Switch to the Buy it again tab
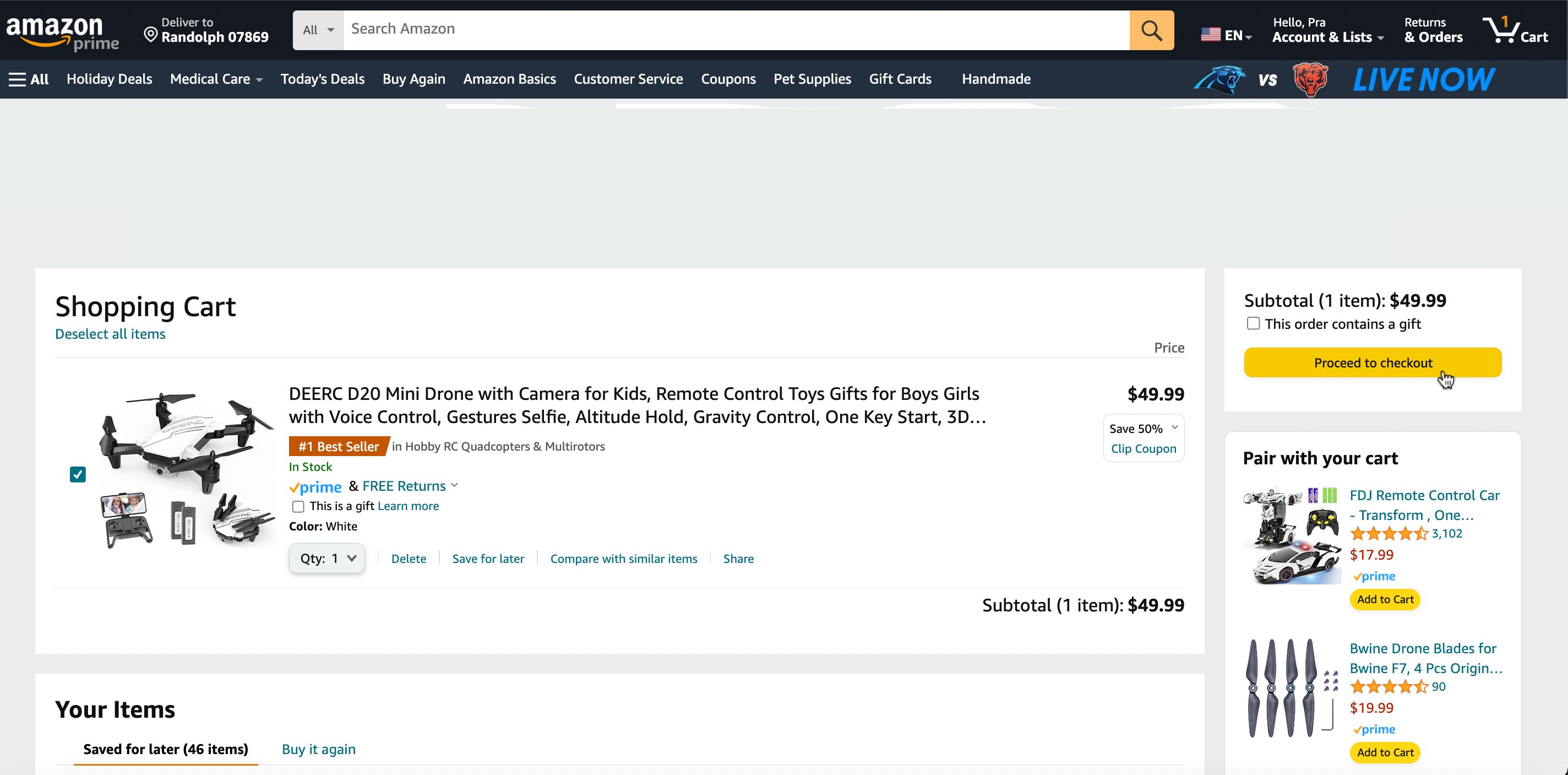The image size is (1568, 775). coord(318,750)
